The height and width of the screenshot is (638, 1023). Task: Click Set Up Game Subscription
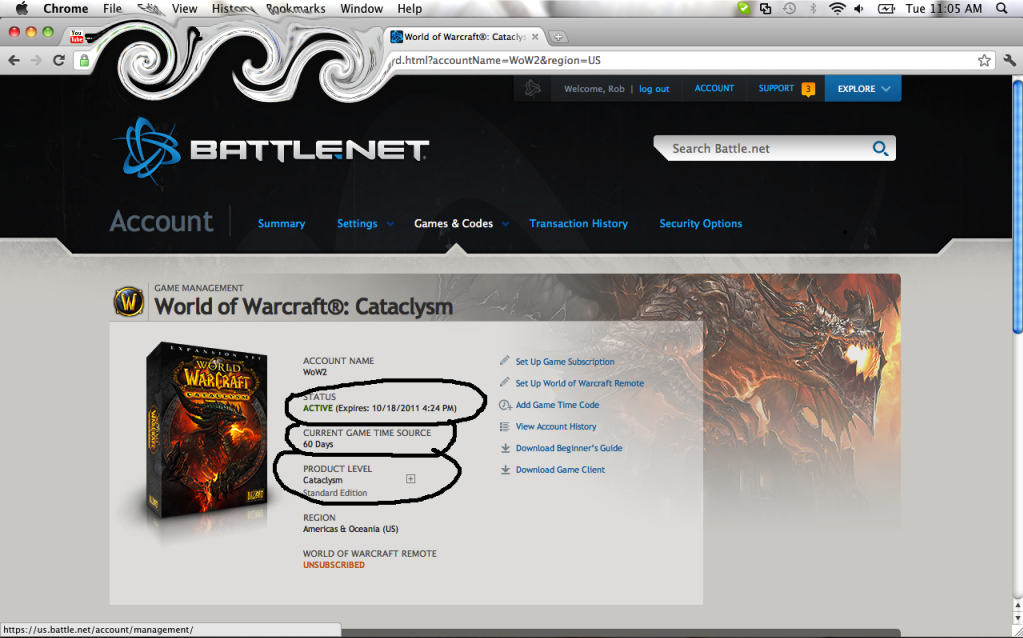coord(565,361)
